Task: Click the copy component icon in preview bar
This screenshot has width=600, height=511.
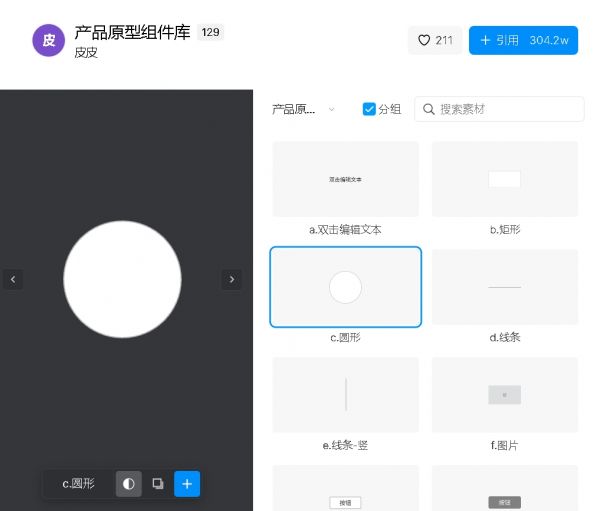Action: [x=158, y=484]
